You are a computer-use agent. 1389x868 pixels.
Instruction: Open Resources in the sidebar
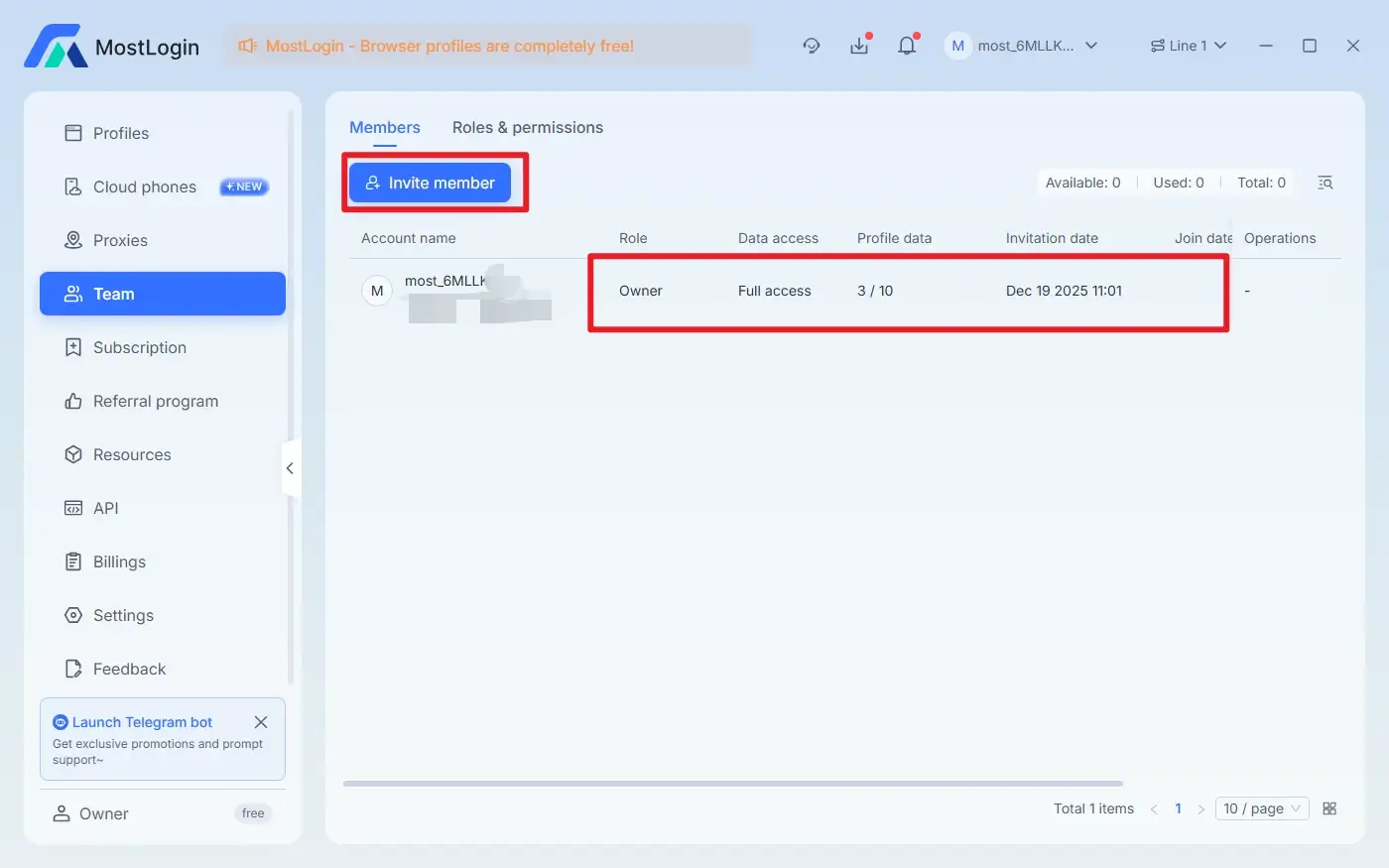132,454
